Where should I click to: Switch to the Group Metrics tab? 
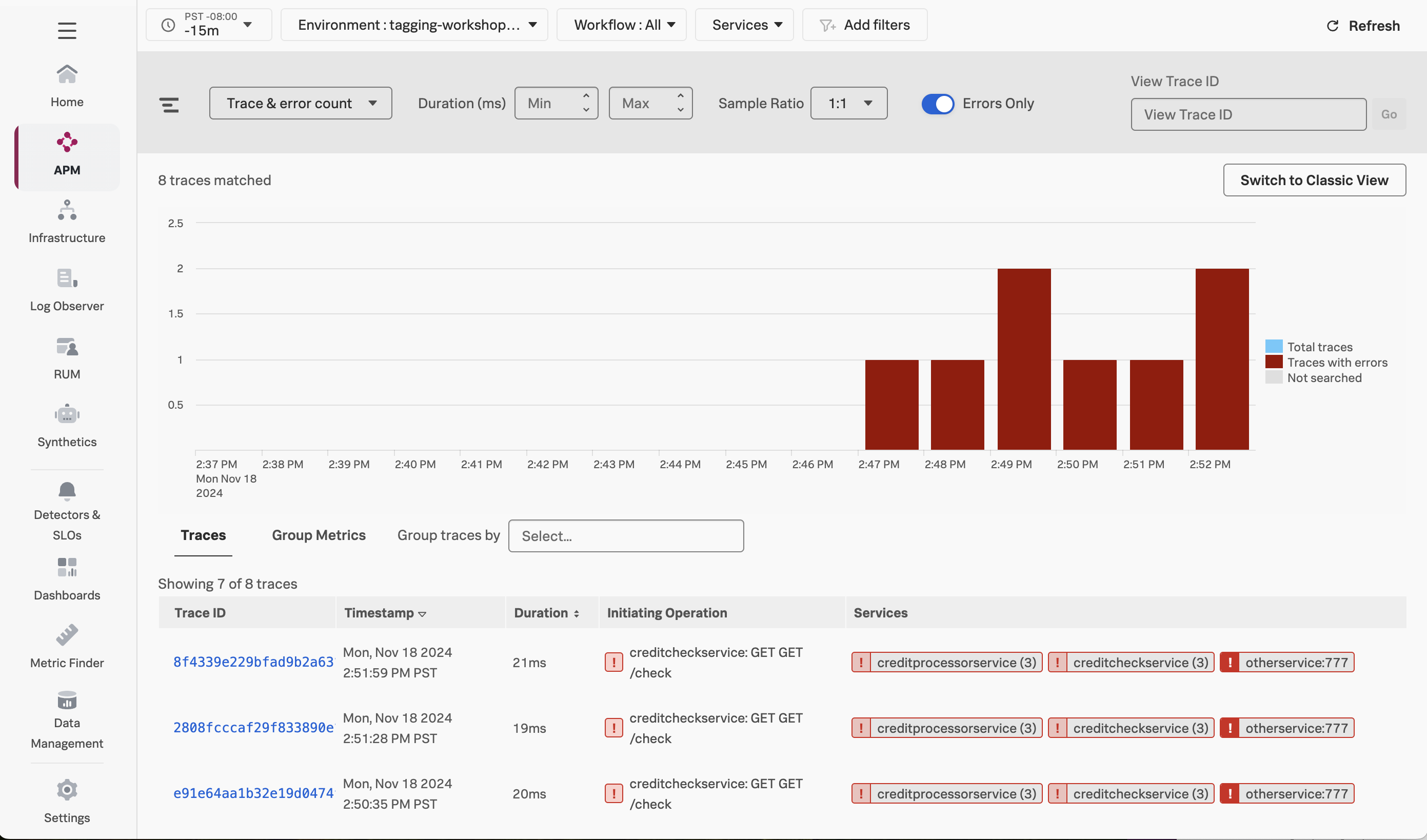(319, 535)
